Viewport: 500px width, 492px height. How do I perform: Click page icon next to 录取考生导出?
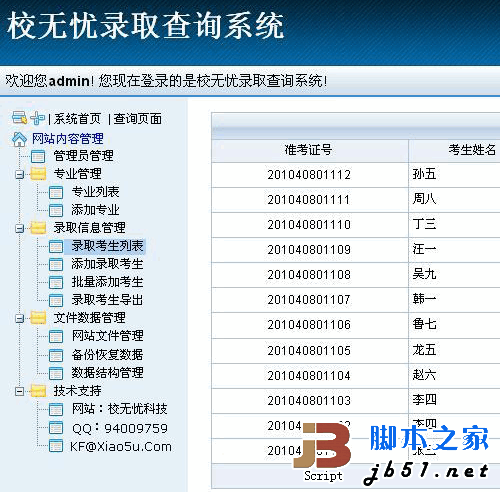point(56,300)
